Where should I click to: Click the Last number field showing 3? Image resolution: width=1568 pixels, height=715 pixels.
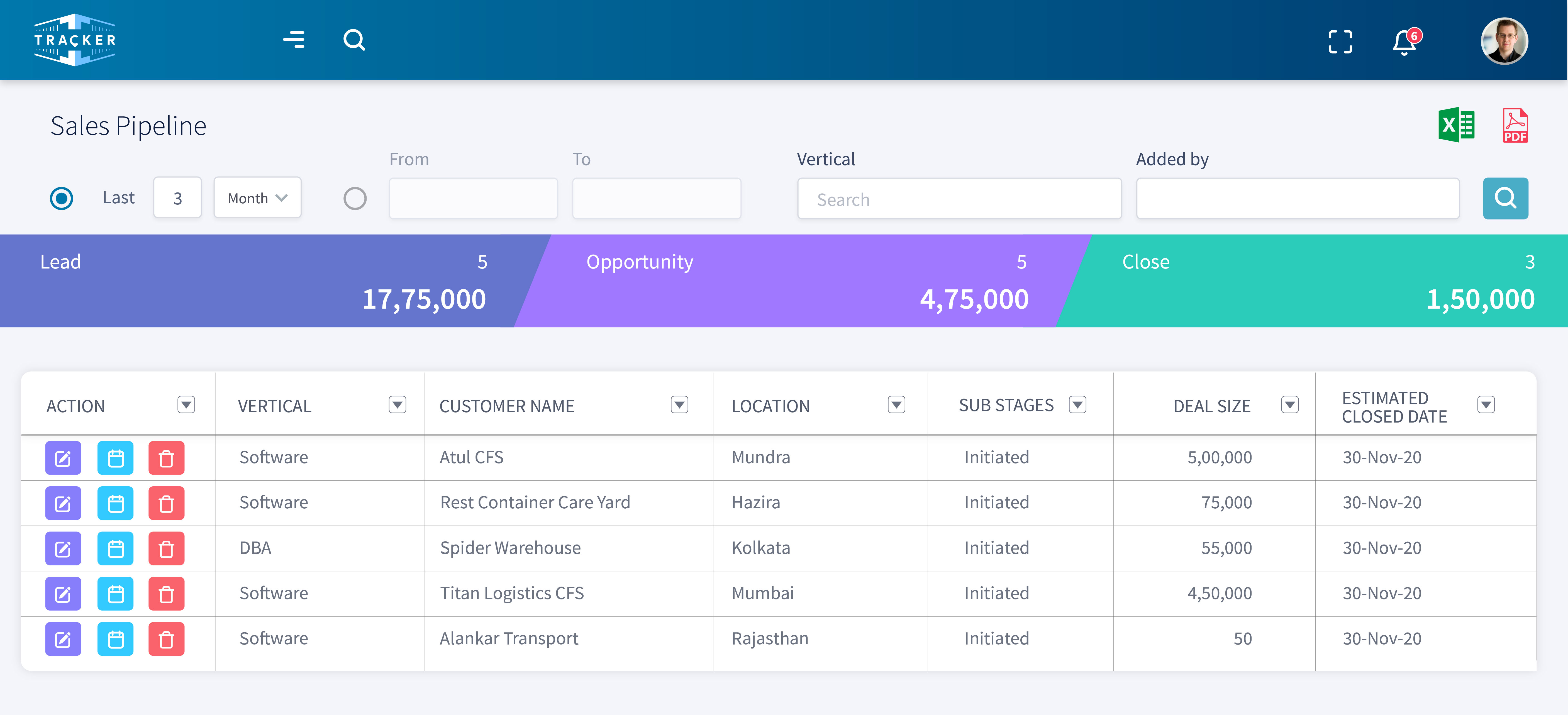click(x=177, y=198)
